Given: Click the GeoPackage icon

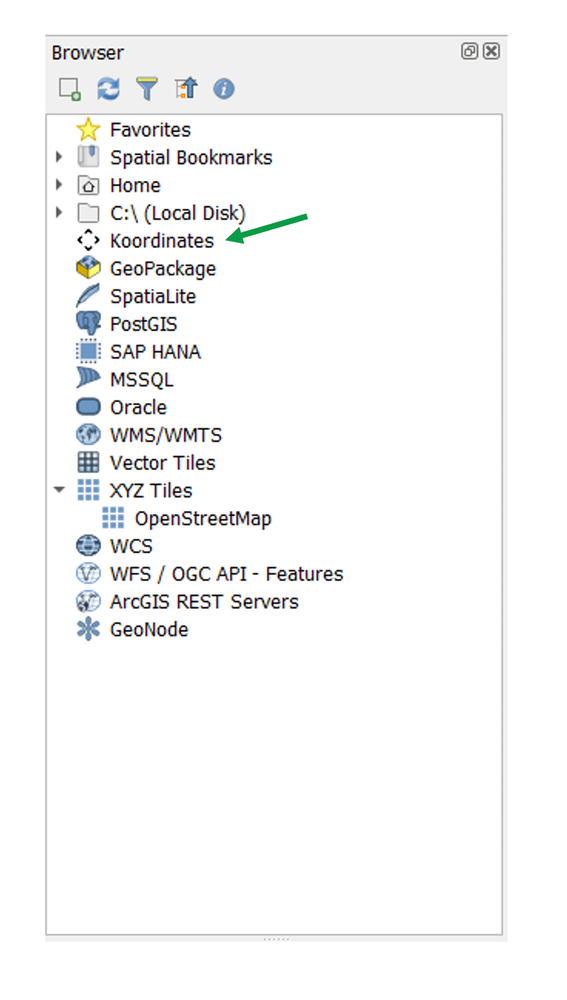Looking at the screenshot, I should pyautogui.click(x=88, y=268).
